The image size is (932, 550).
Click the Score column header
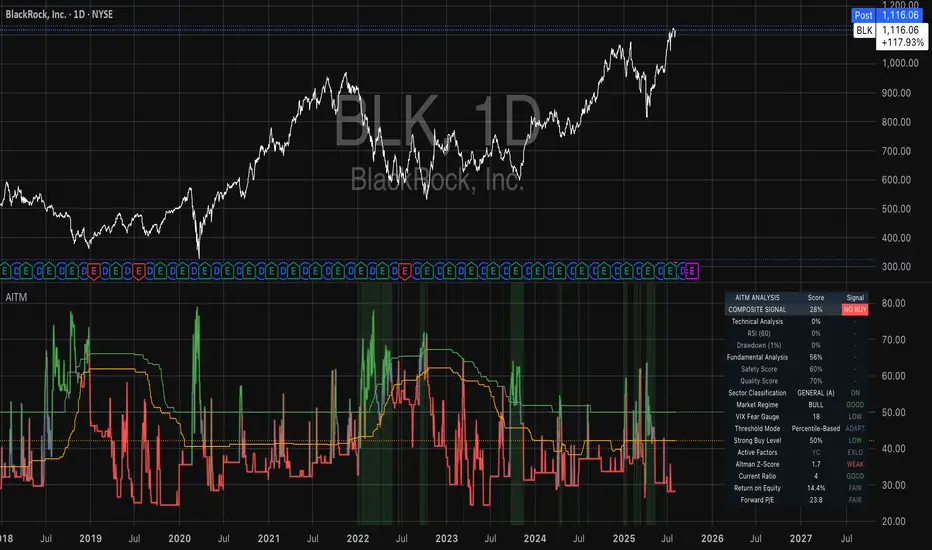pos(816,298)
